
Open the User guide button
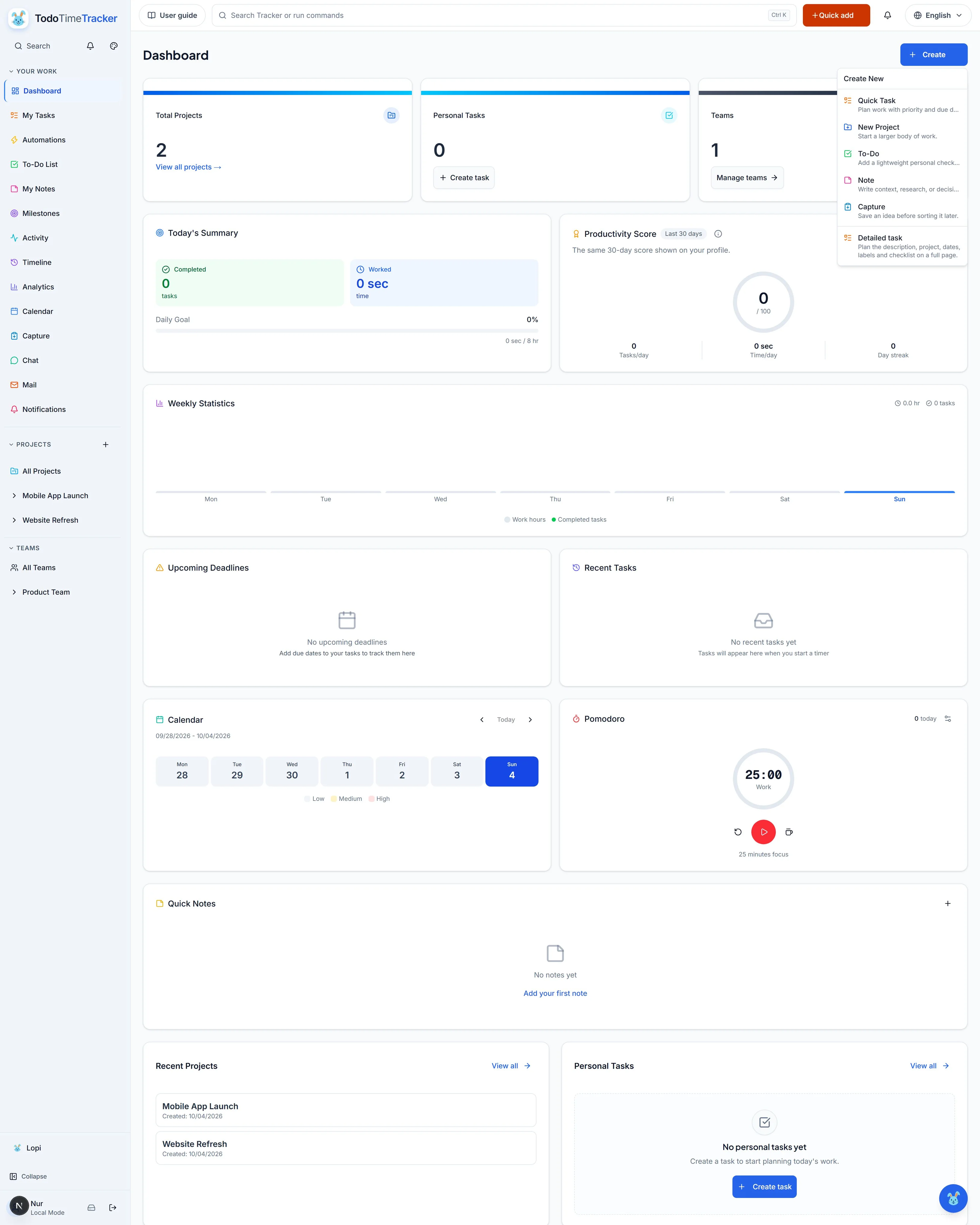(x=172, y=15)
